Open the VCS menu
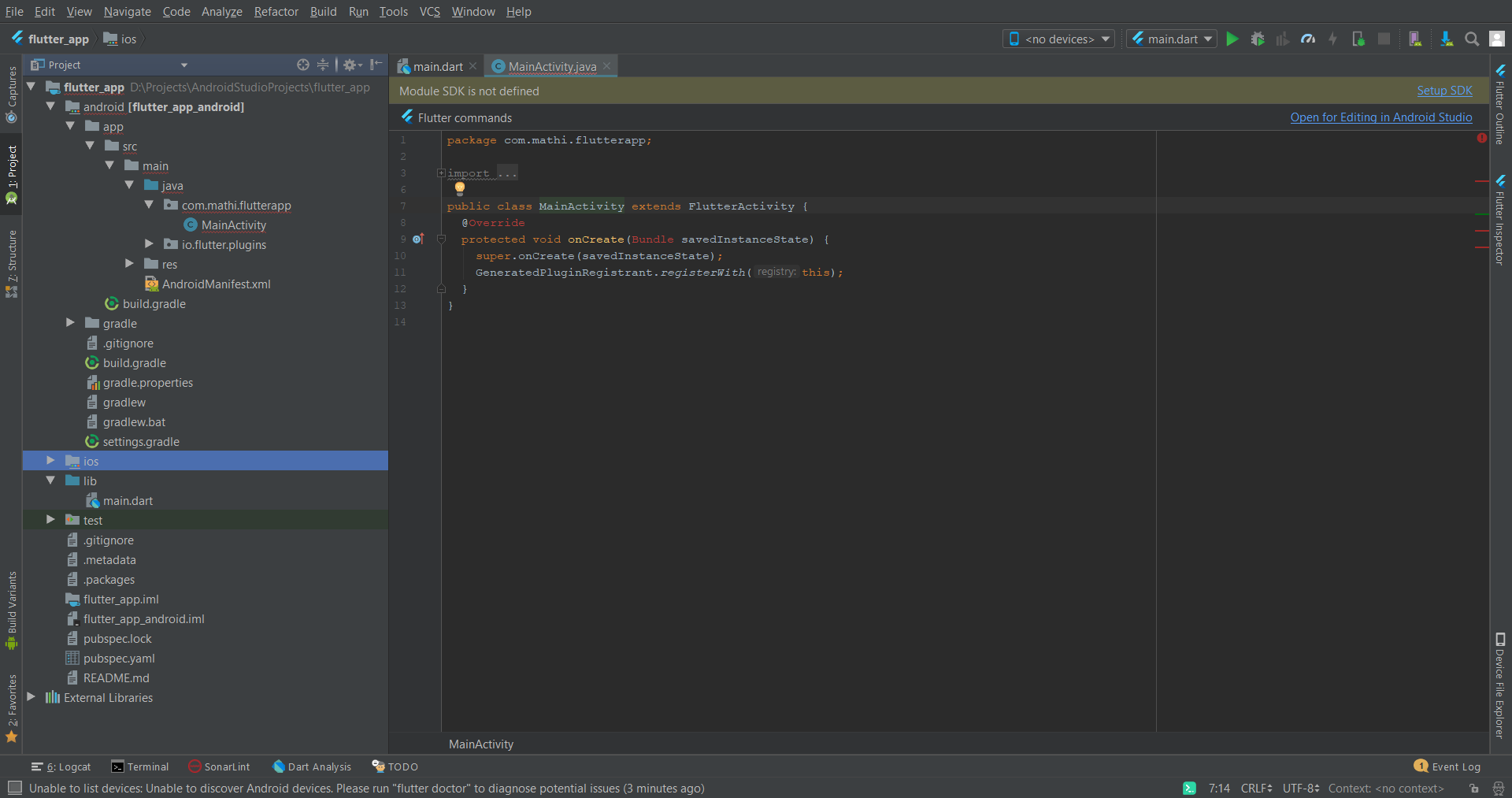The height and width of the screenshot is (798, 1512). click(x=429, y=11)
